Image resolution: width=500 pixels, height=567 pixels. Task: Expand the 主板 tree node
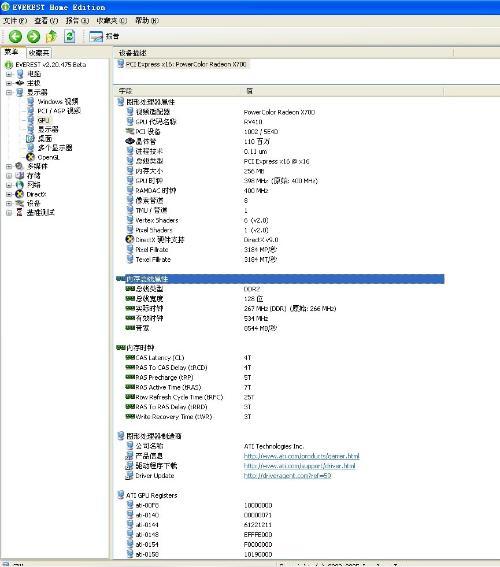pyautogui.click(x=9, y=83)
